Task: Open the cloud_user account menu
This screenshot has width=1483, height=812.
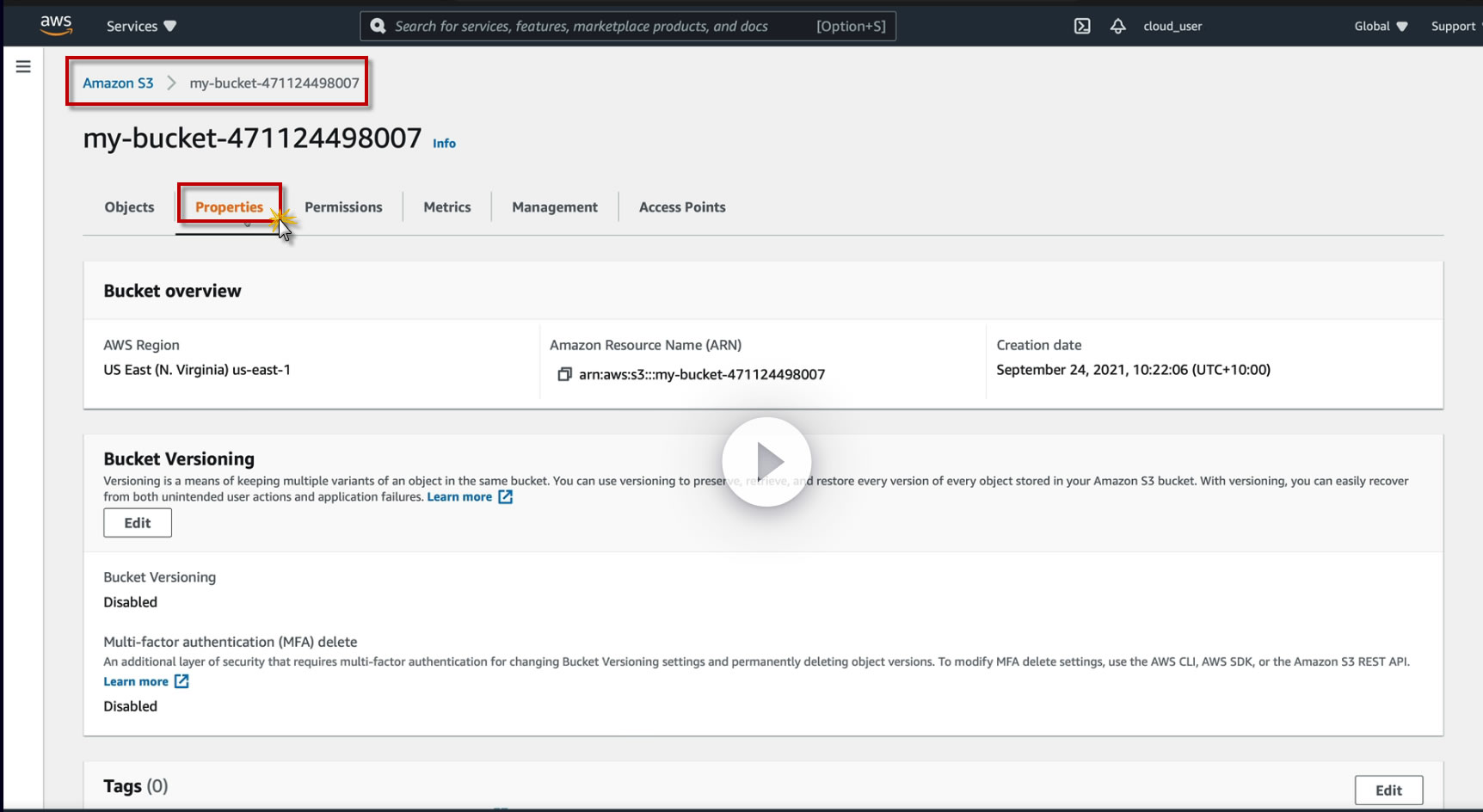Action: click(x=1172, y=26)
